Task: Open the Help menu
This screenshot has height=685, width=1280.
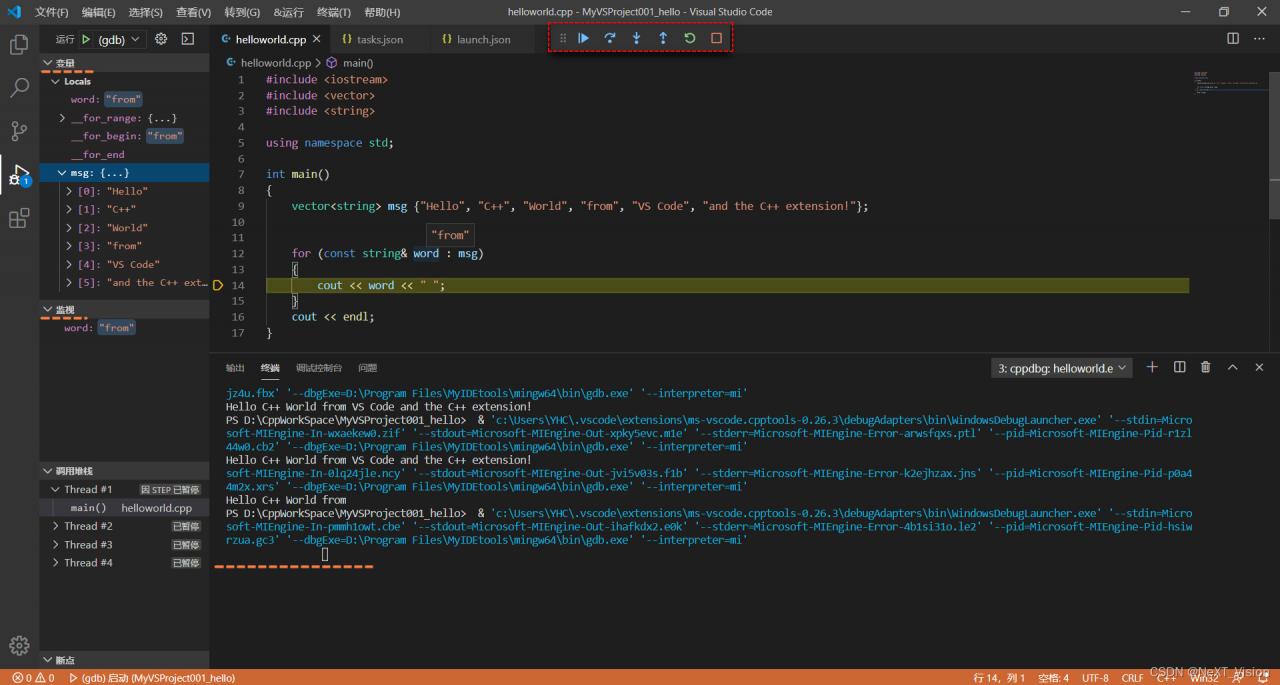Action: coord(382,12)
